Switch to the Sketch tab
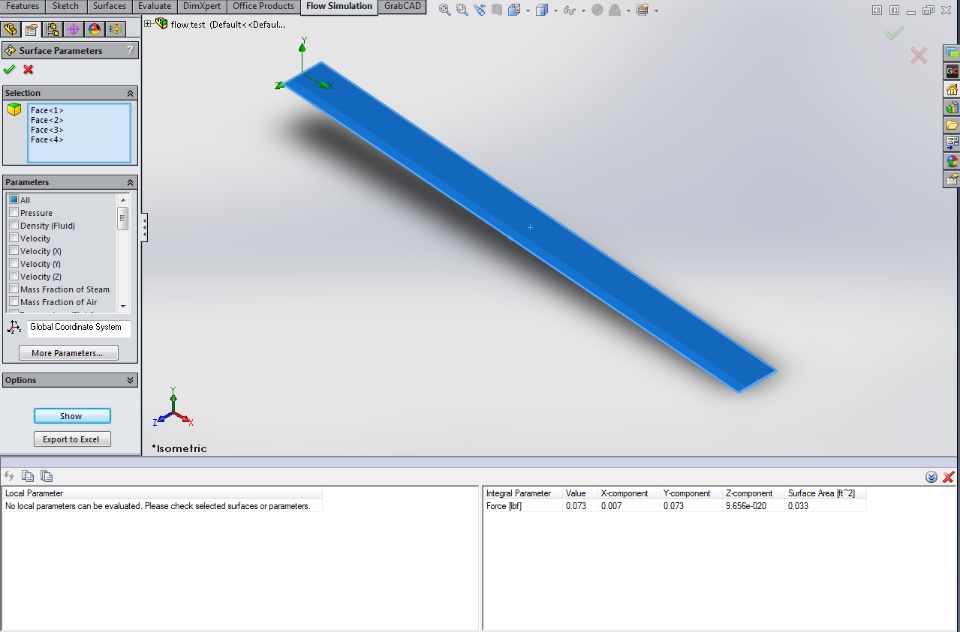The image size is (960, 632). point(66,6)
